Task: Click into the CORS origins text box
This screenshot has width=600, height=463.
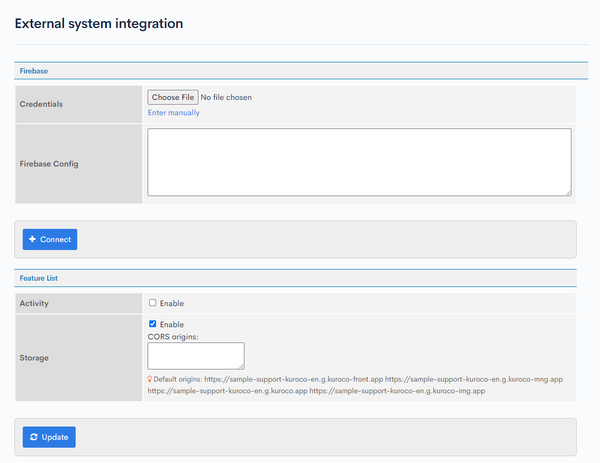Action: [196, 356]
